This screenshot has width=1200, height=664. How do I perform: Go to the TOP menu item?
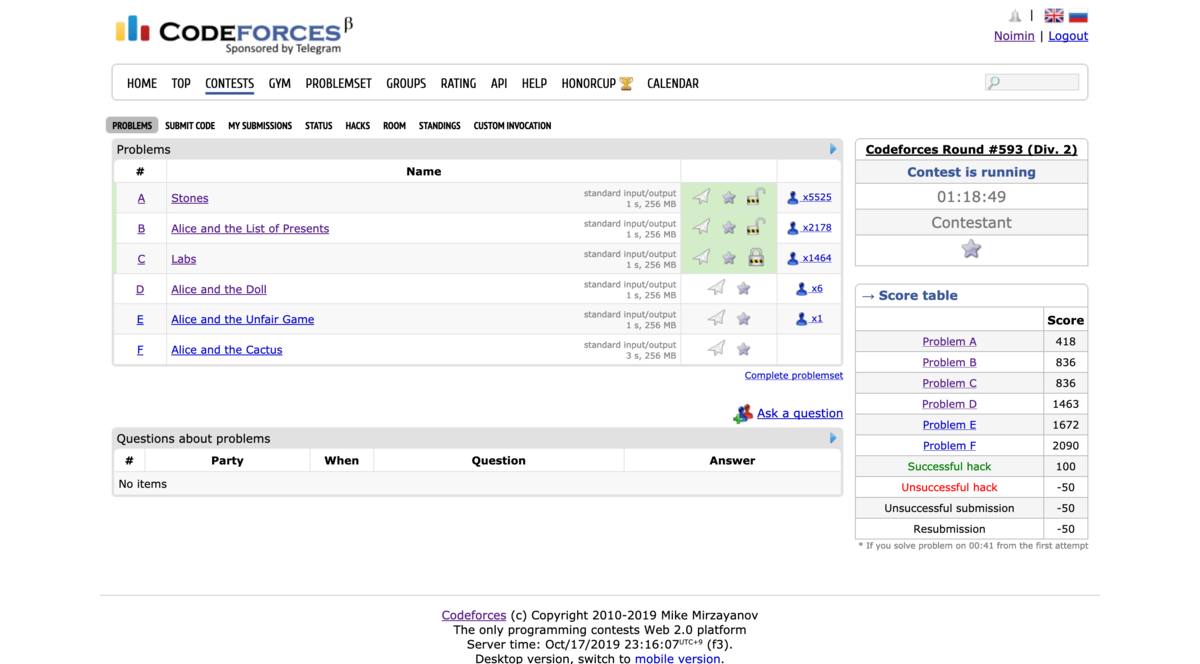[x=181, y=84]
